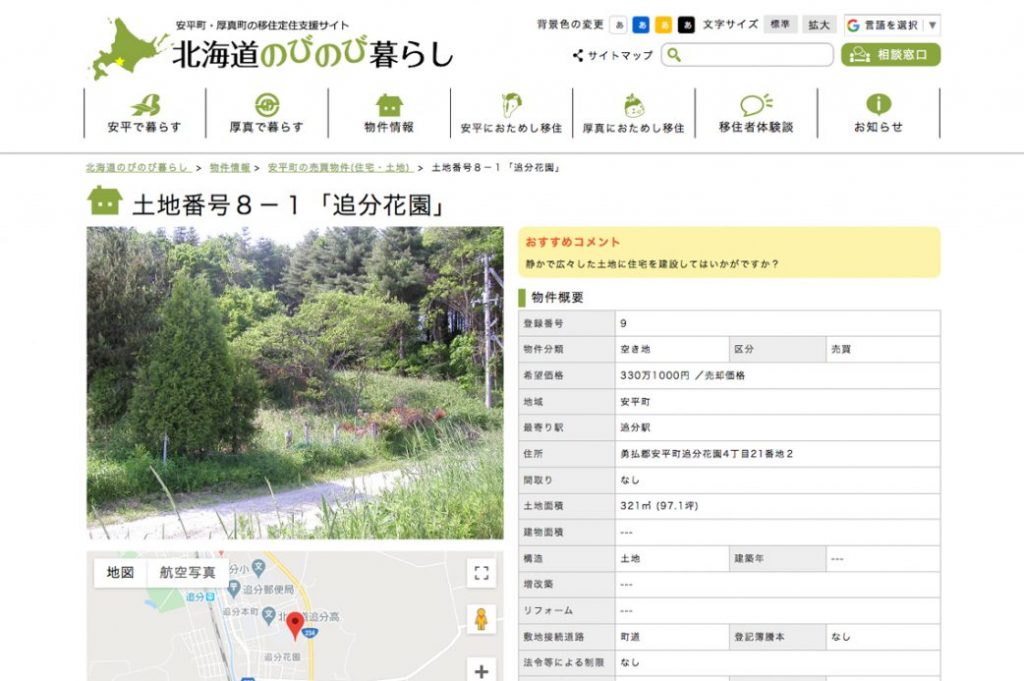Screen dimensions: 1024x681
Task: Open the 言語を選択 language dropdown
Action: [892, 25]
